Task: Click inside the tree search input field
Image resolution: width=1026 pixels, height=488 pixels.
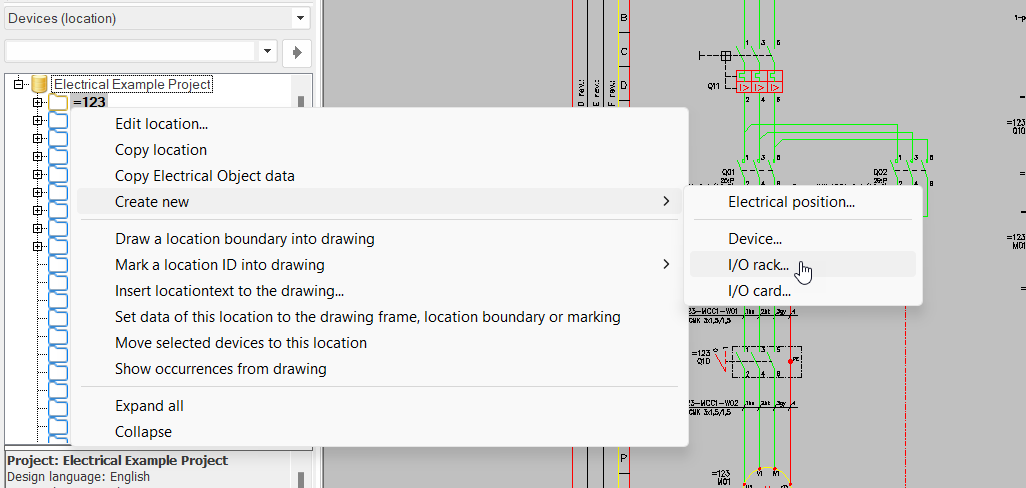Action: click(x=130, y=51)
